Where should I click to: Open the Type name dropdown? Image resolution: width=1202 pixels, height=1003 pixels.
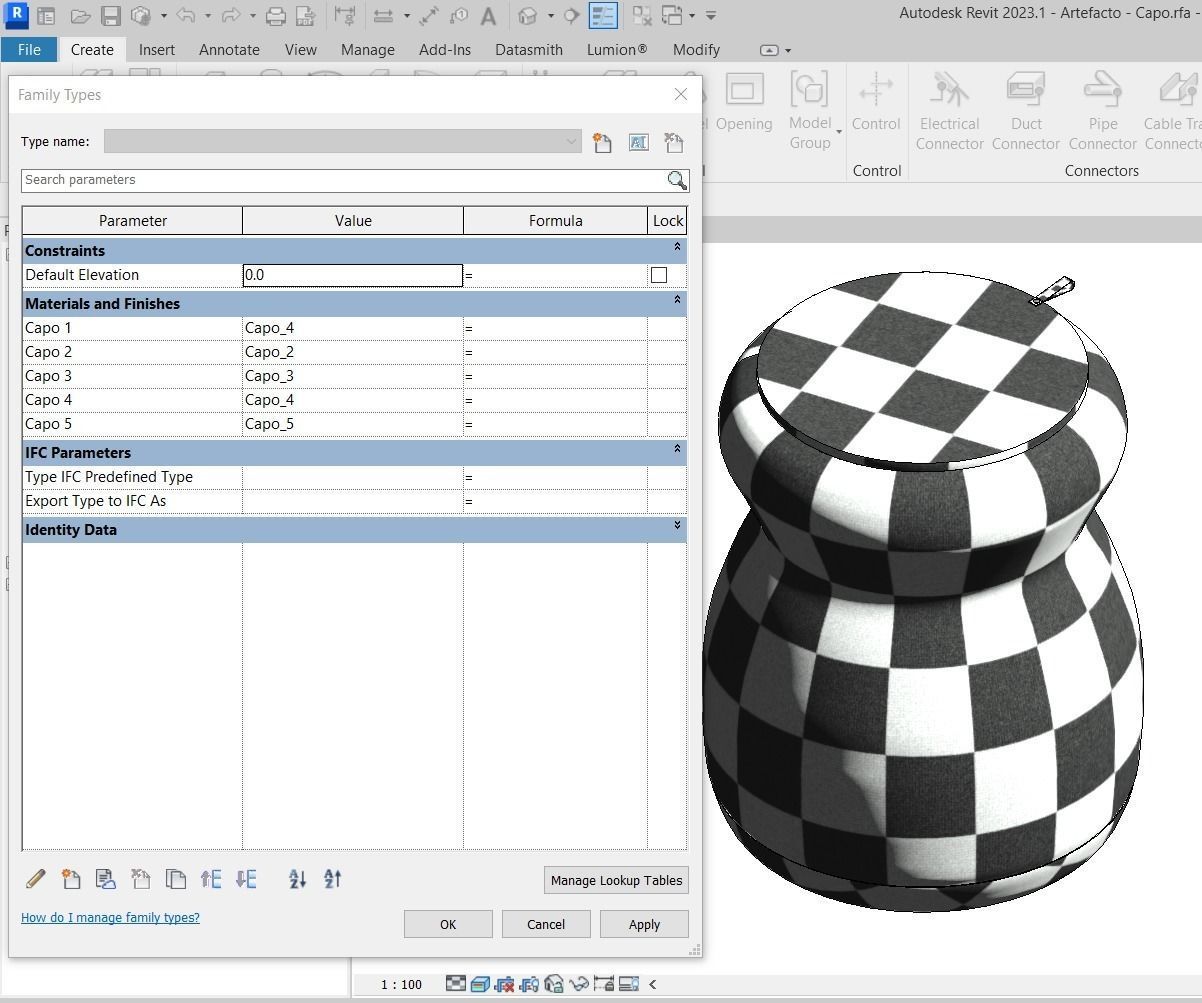pyautogui.click(x=571, y=142)
